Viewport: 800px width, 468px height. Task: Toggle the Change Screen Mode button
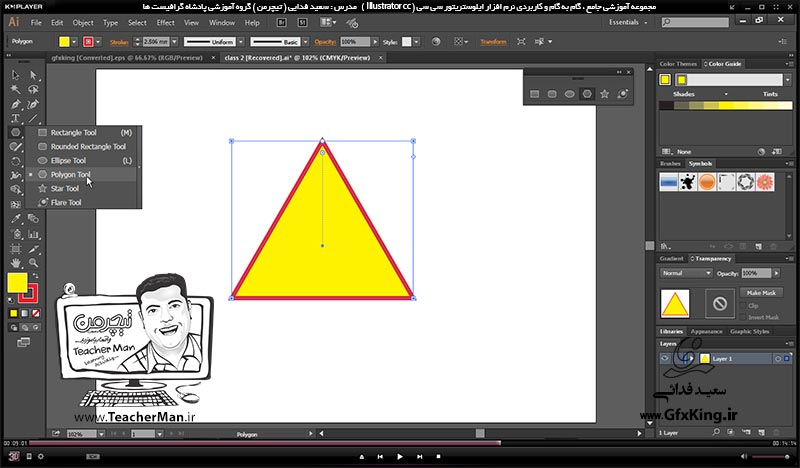point(23,342)
